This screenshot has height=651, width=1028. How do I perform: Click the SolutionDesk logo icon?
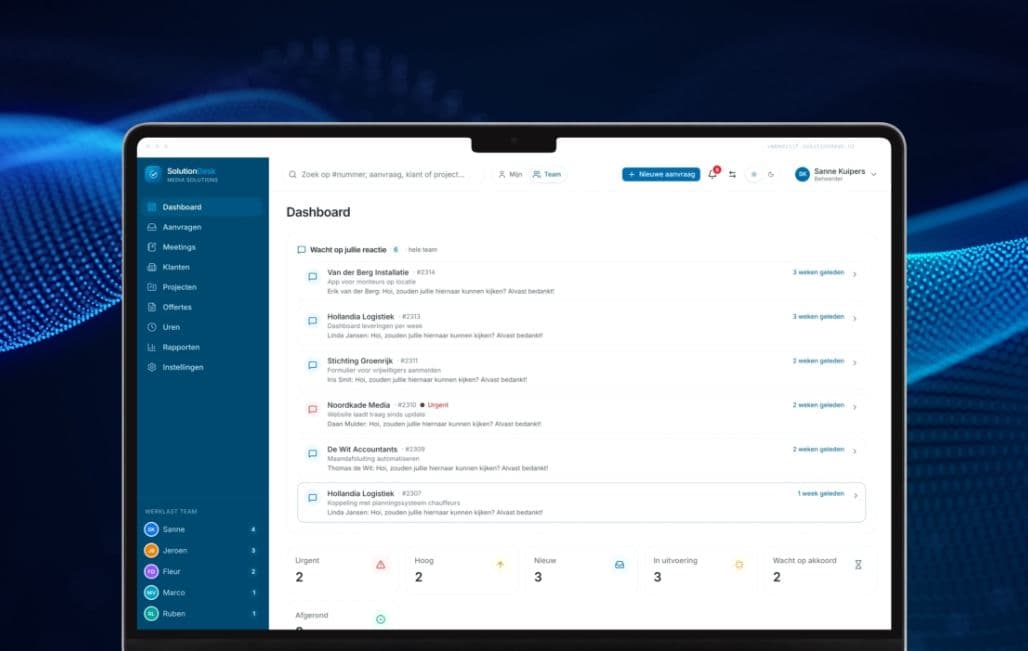point(153,174)
